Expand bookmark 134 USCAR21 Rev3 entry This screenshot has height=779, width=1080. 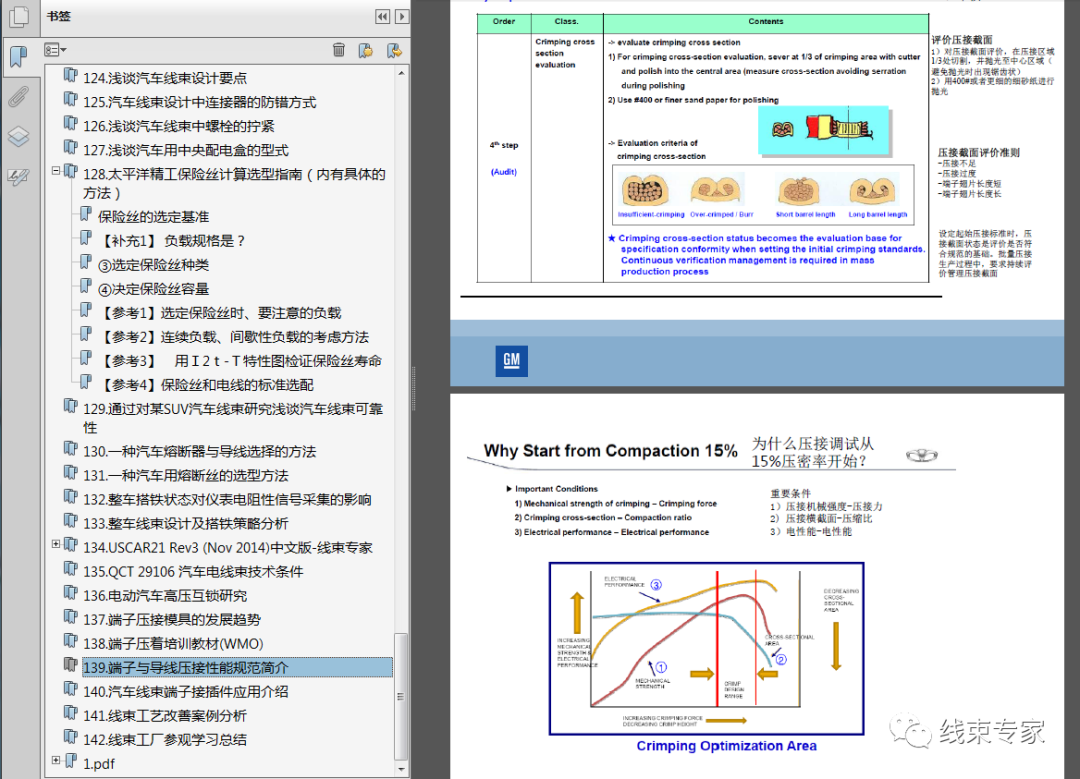[55, 545]
